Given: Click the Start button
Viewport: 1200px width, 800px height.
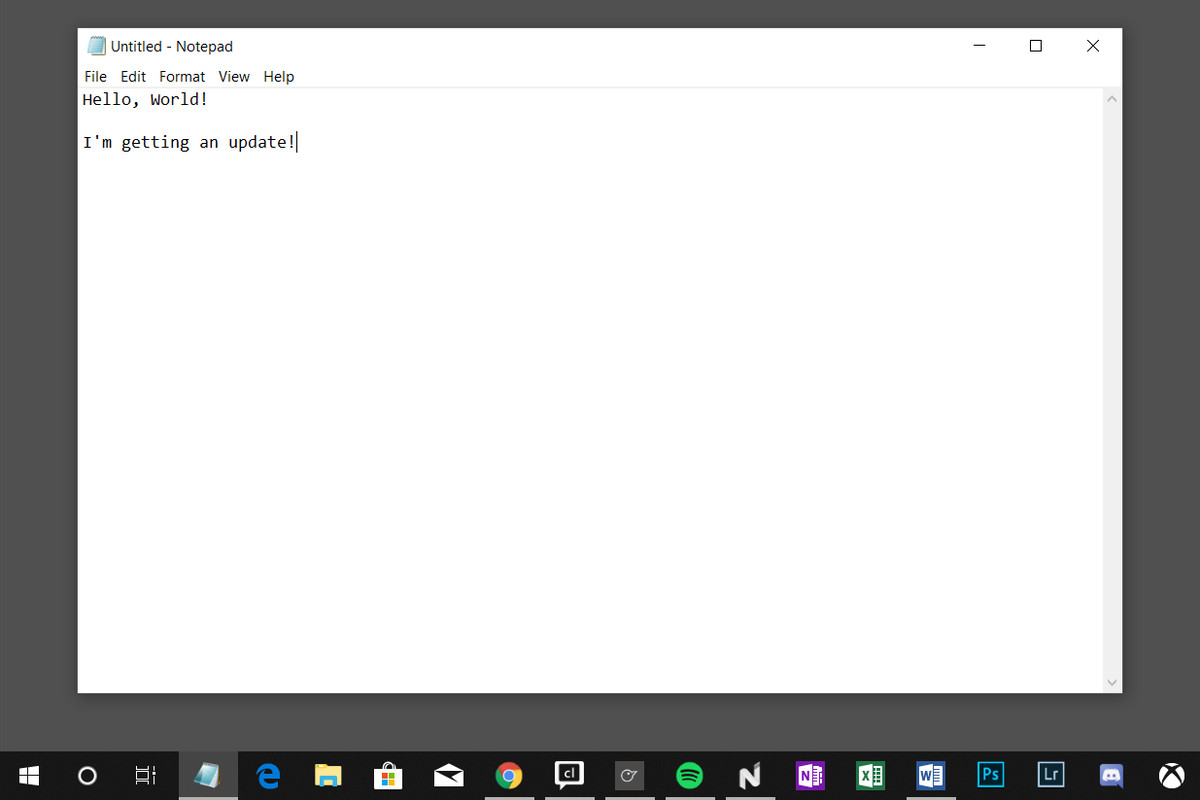Looking at the screenshot, I should tap(27, 775).
